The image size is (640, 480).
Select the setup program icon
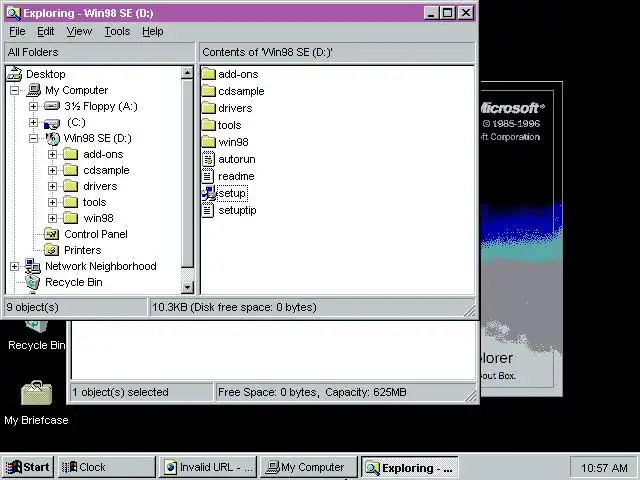pyautogui.click(x=209, y=193)
